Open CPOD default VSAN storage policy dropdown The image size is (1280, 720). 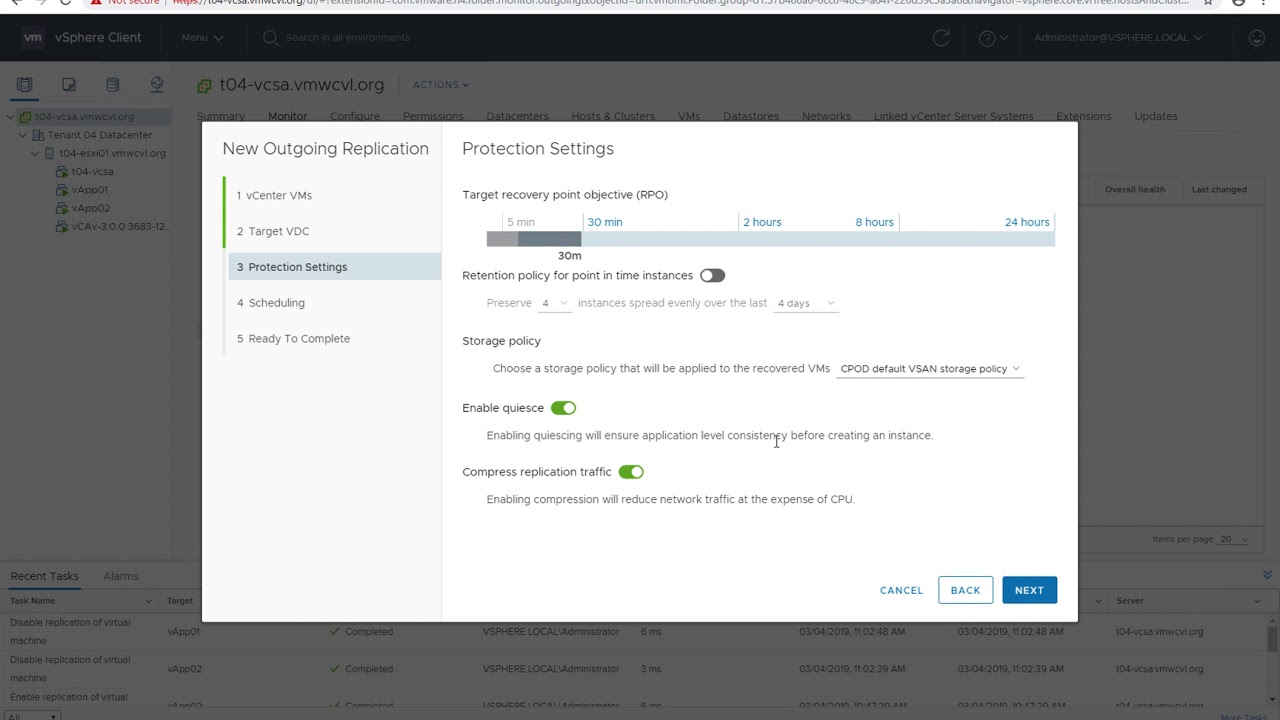pyautogui.click(x=930, y=369)
